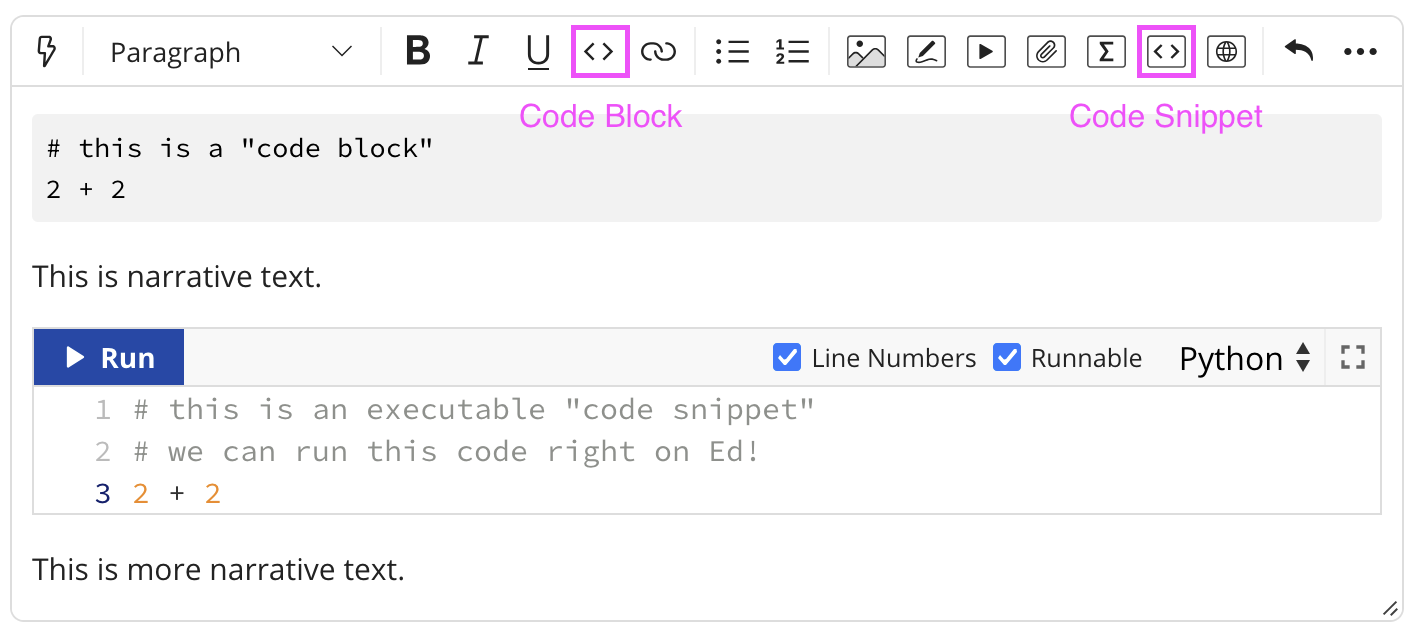Create a numbered list
Image resolution: width=1410 pixels, height=630 pixels.
792,52
